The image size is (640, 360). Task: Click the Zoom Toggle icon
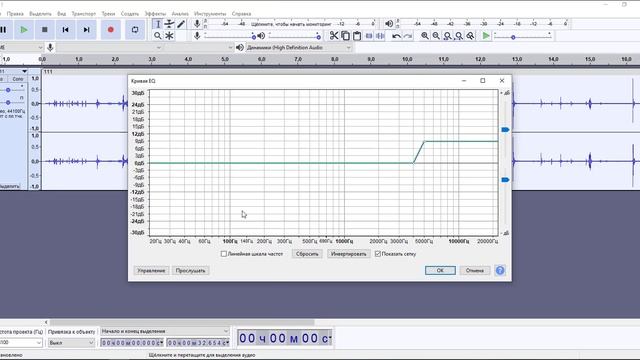(470, 36)
